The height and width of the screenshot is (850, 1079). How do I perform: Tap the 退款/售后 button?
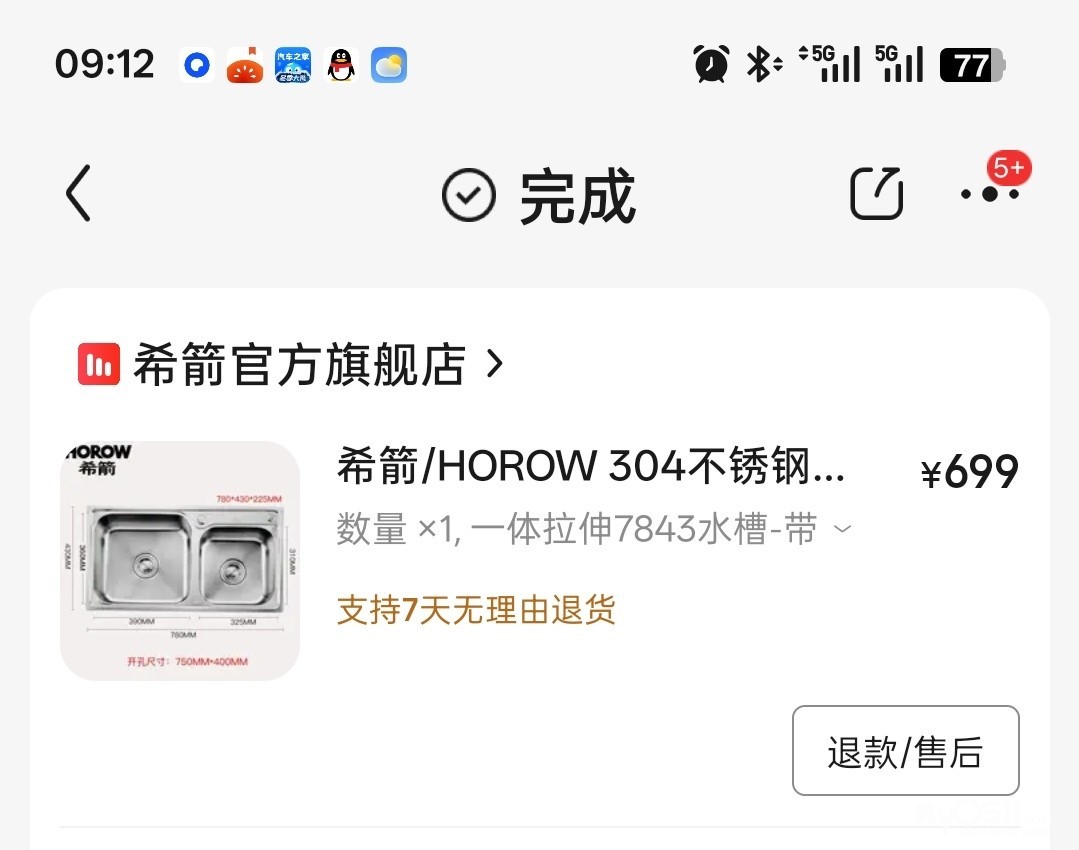[x=906, y=751]
